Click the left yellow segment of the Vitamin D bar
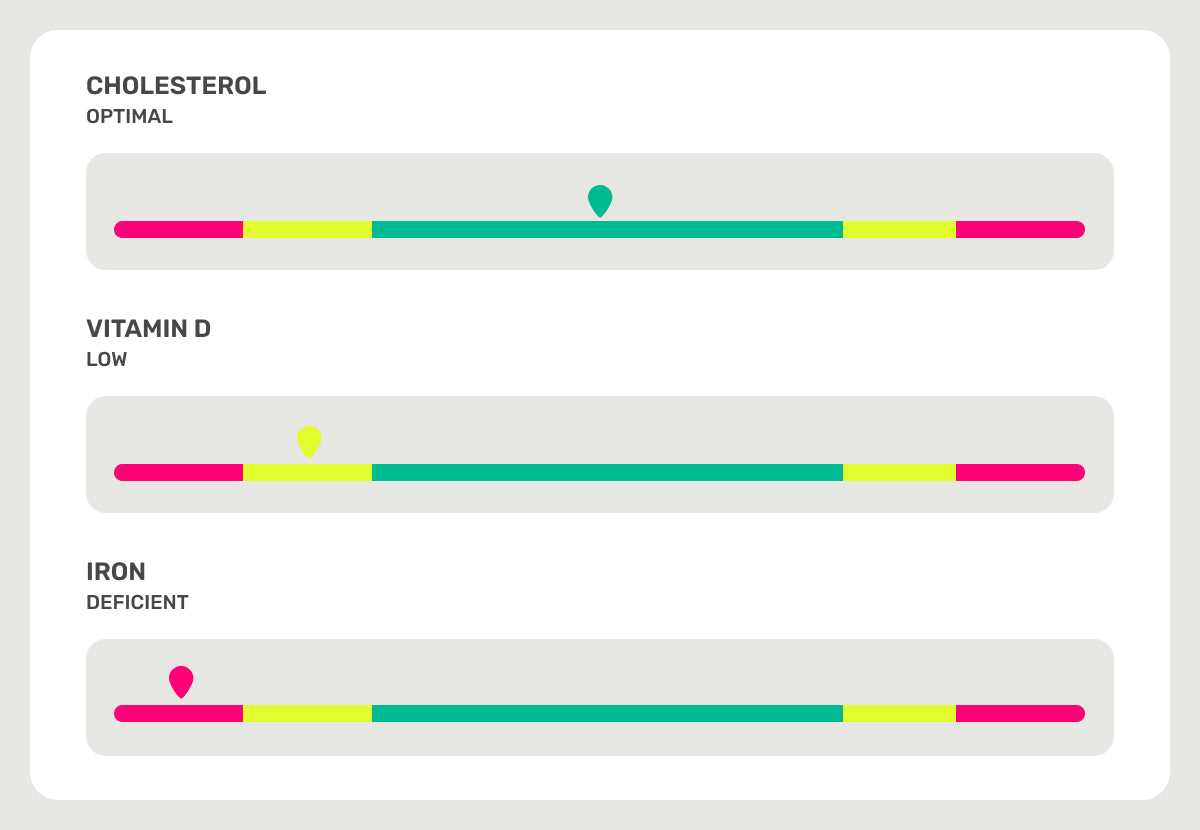This screenshot has width=1200, height=830. (x=307, y=473)
